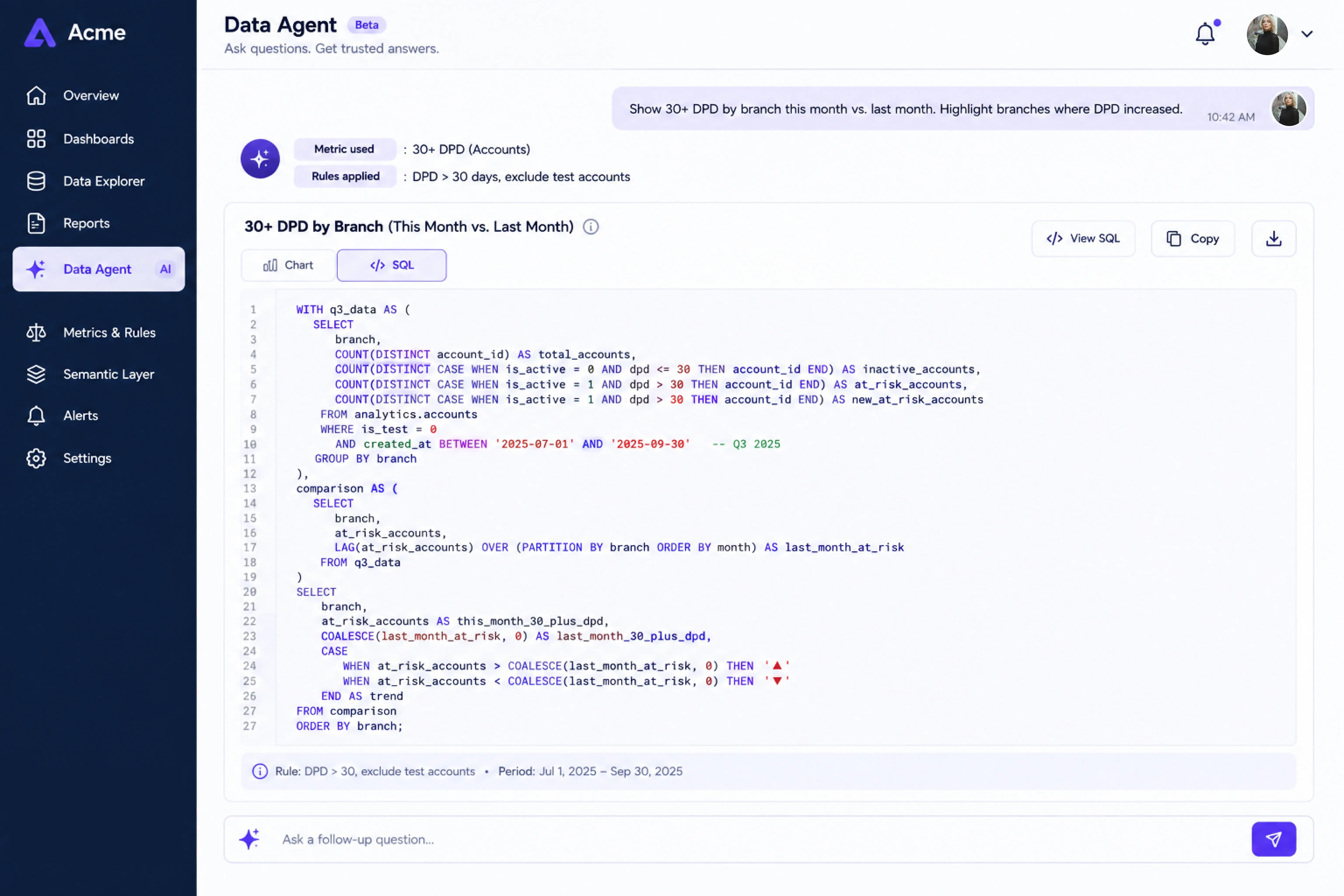Click the '30+ DPD (Accounts)' metric value
The height and width of the screenshot is (896, 1344).
(x=471, y=150)
